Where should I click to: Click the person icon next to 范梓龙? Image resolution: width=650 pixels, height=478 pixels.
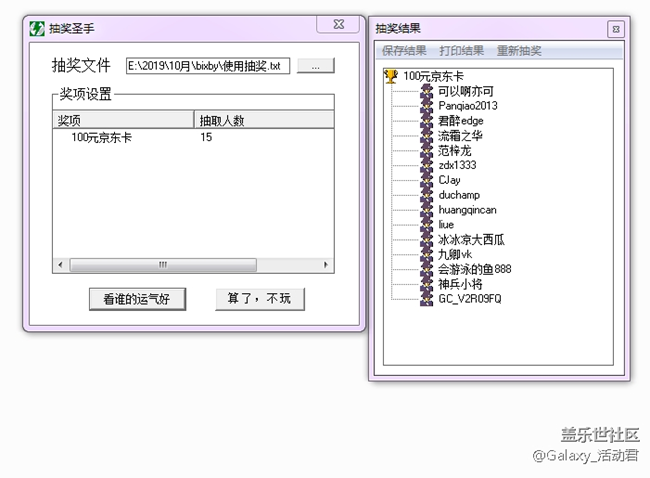427,150
